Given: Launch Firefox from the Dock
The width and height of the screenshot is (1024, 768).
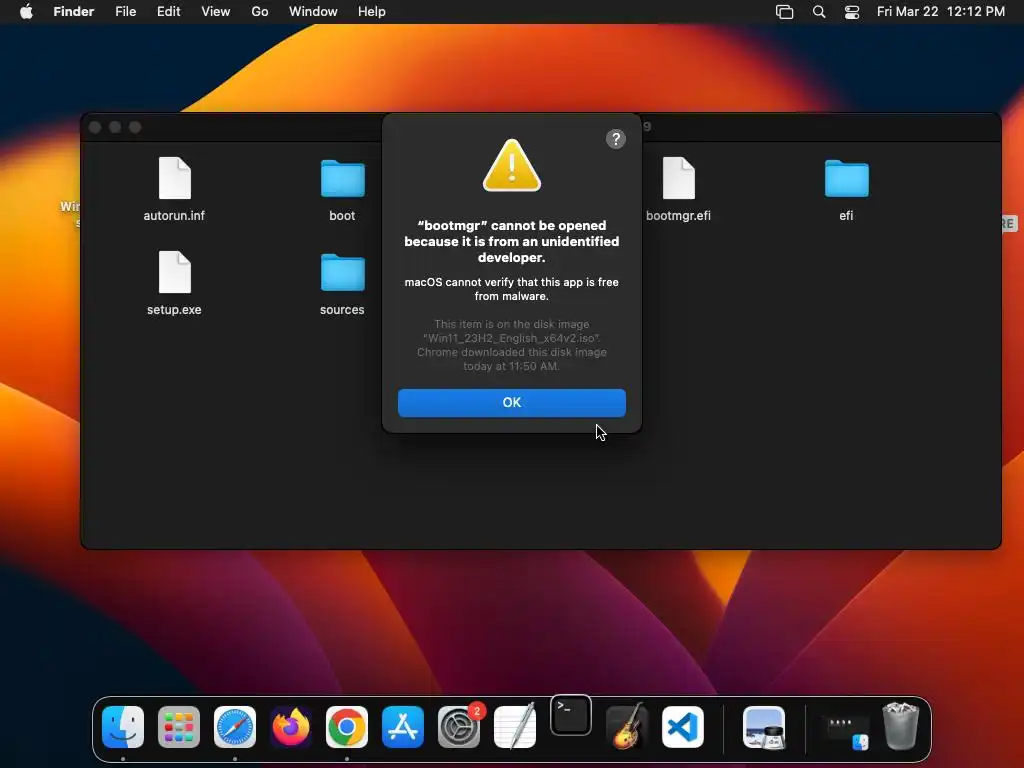Looking at the screenshot, I should point(291,726).
